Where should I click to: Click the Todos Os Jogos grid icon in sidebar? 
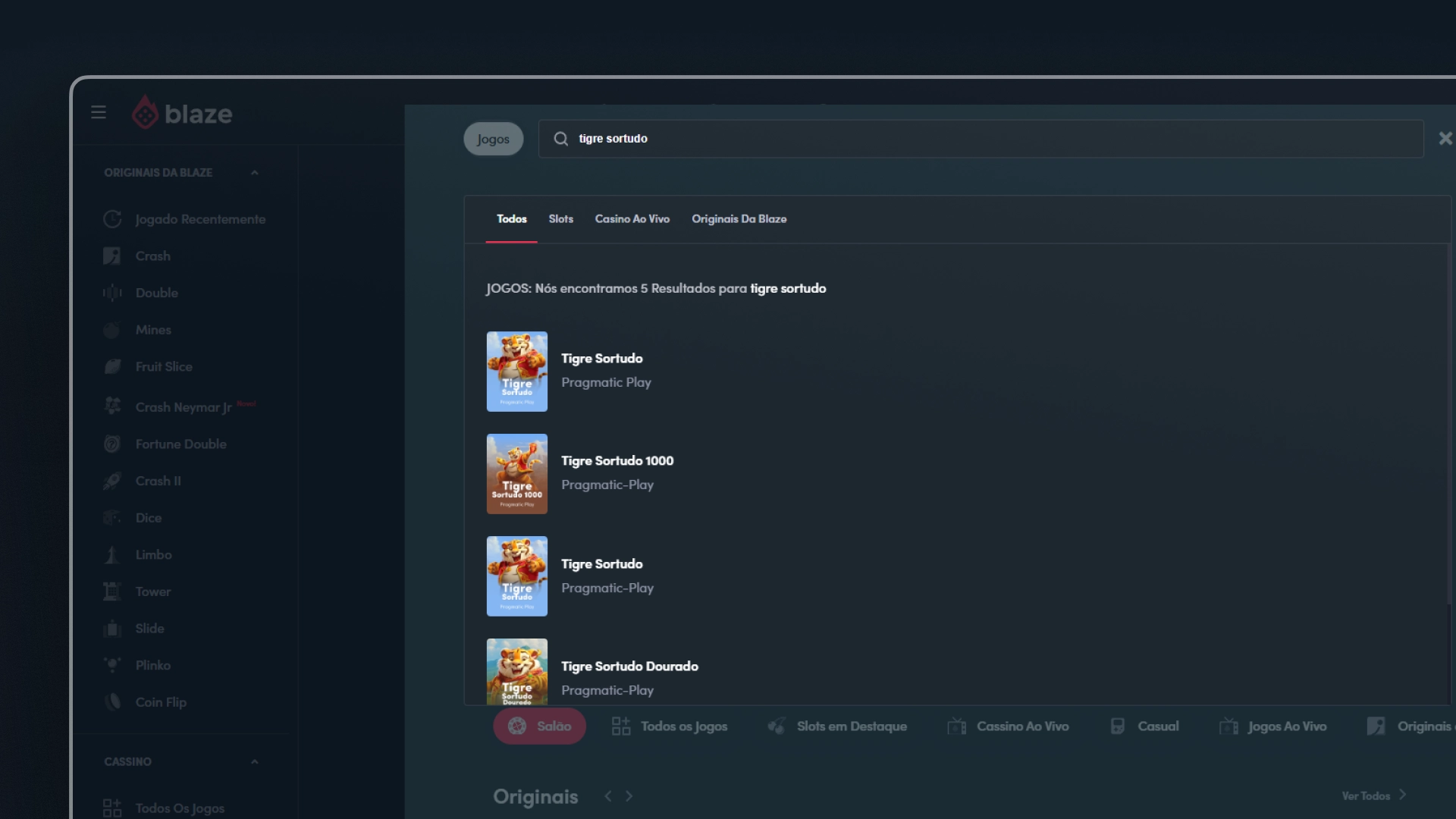coord(112,808)
